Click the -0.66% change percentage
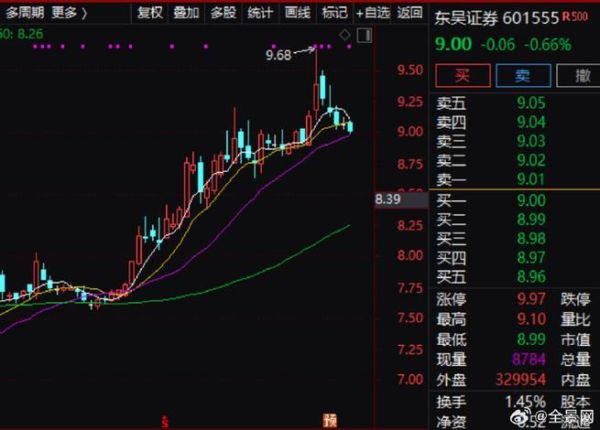600x430 pixels. [548, 45]
